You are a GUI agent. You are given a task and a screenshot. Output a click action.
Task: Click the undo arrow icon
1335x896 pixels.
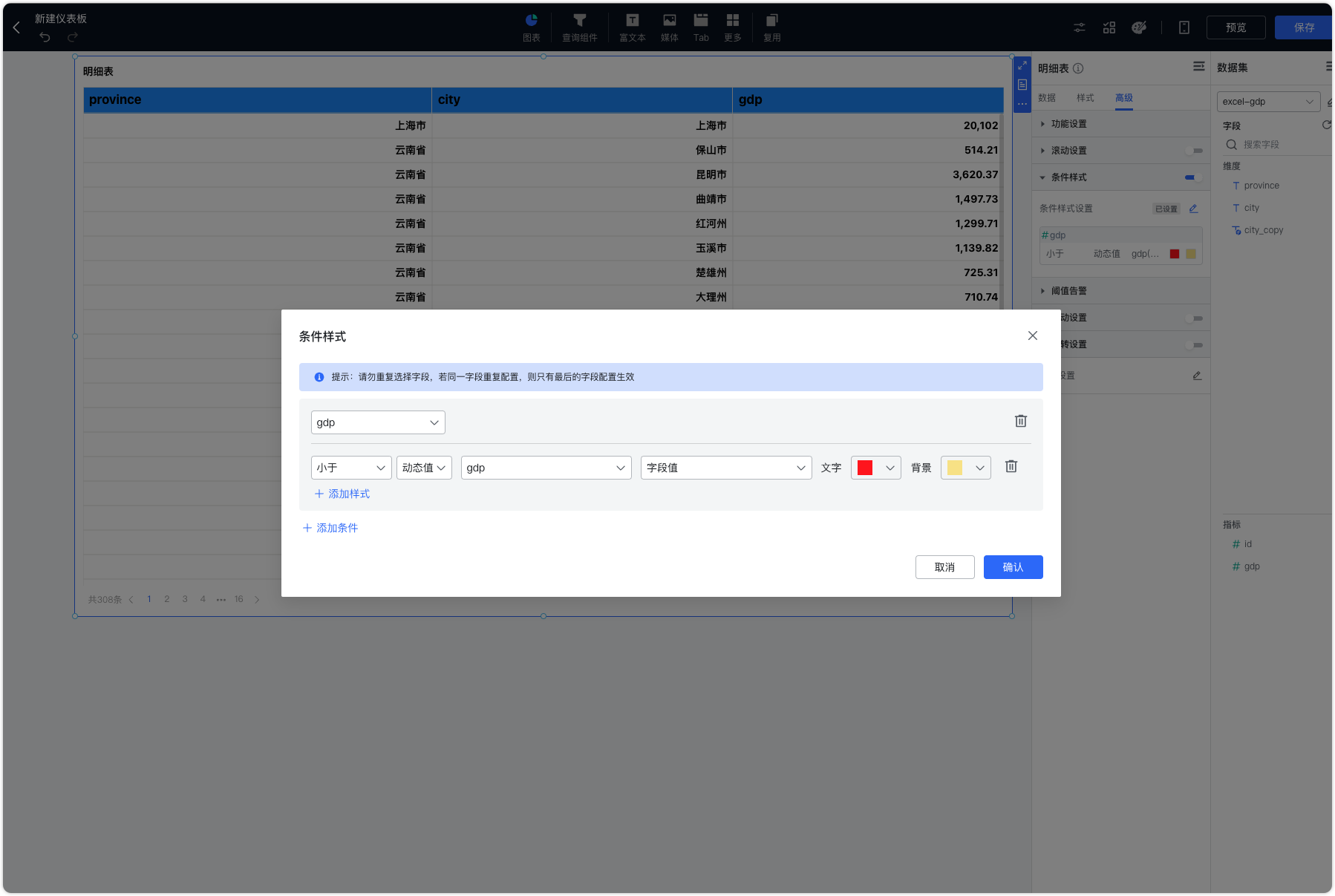tap(45, 37)
